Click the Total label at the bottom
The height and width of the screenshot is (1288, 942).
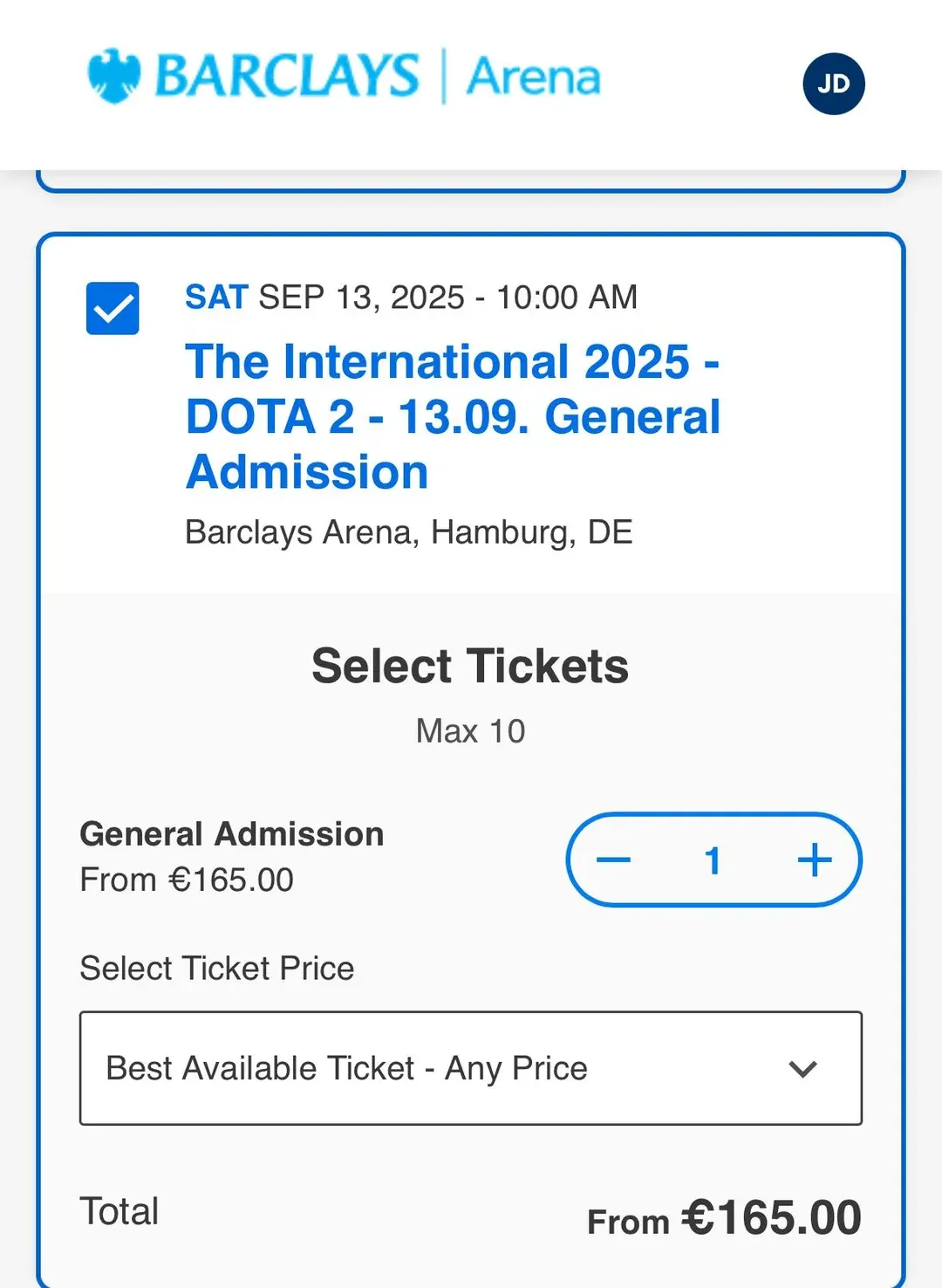click(x=119, y=1211)
